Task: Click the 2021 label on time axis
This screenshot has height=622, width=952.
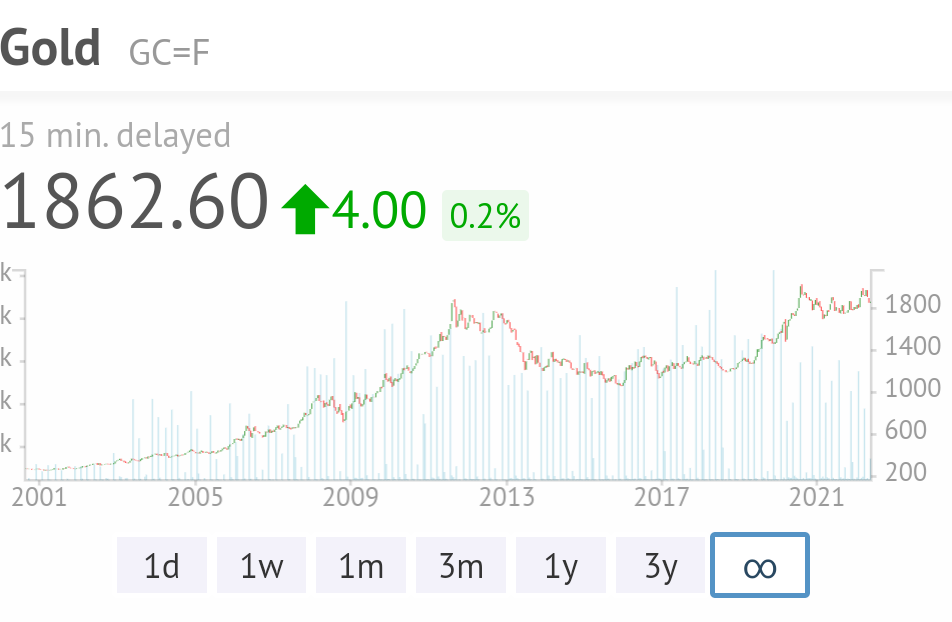Action: [818, 497]
